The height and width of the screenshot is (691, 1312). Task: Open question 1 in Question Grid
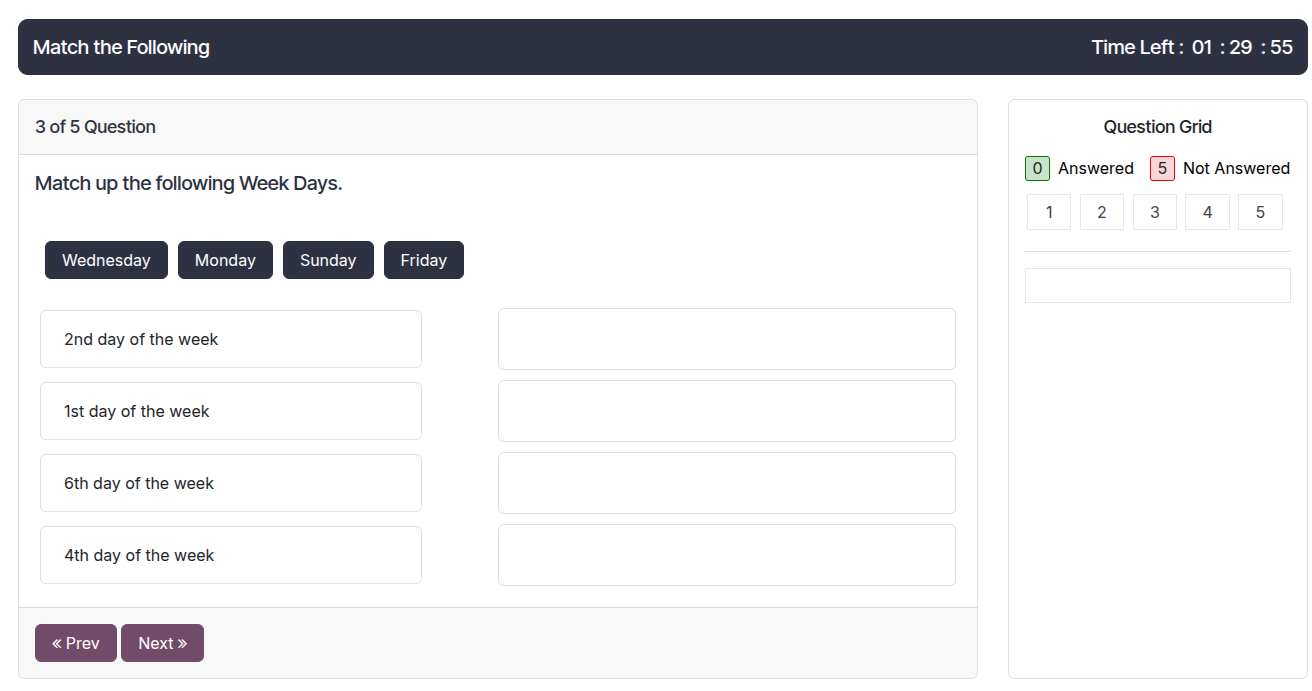(x=1048, y=212)
